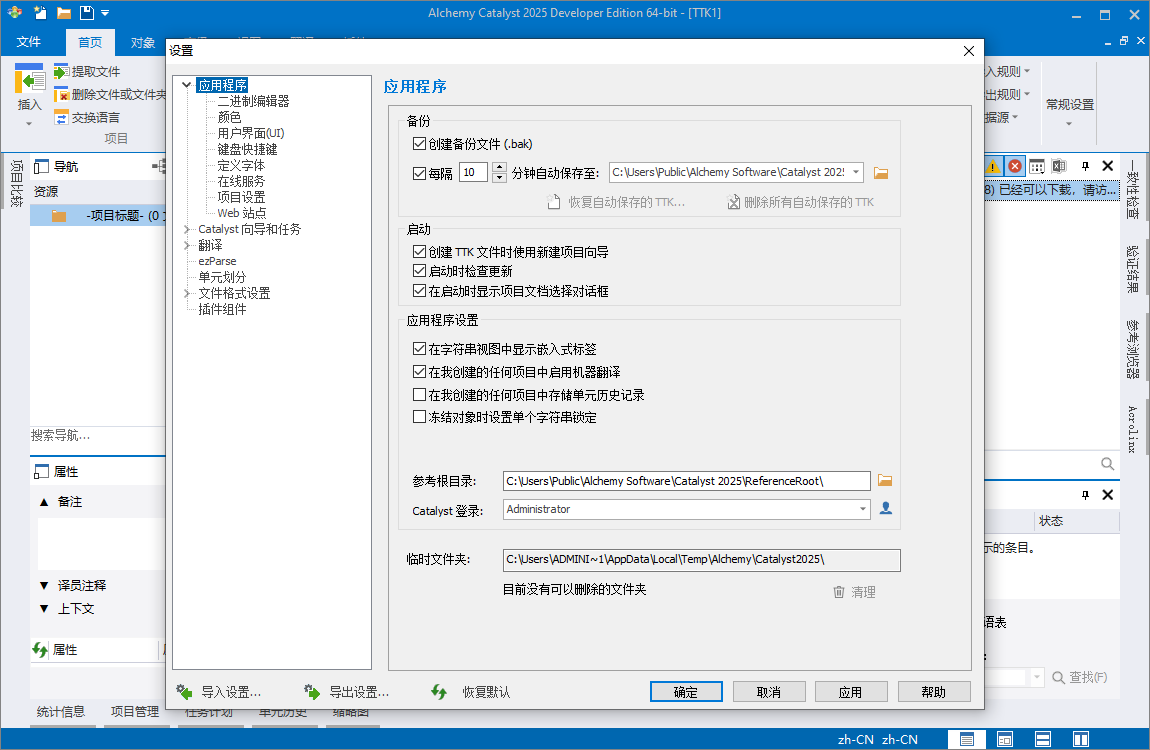Click the 插入 insert icon in ribbon

point(29,78)
